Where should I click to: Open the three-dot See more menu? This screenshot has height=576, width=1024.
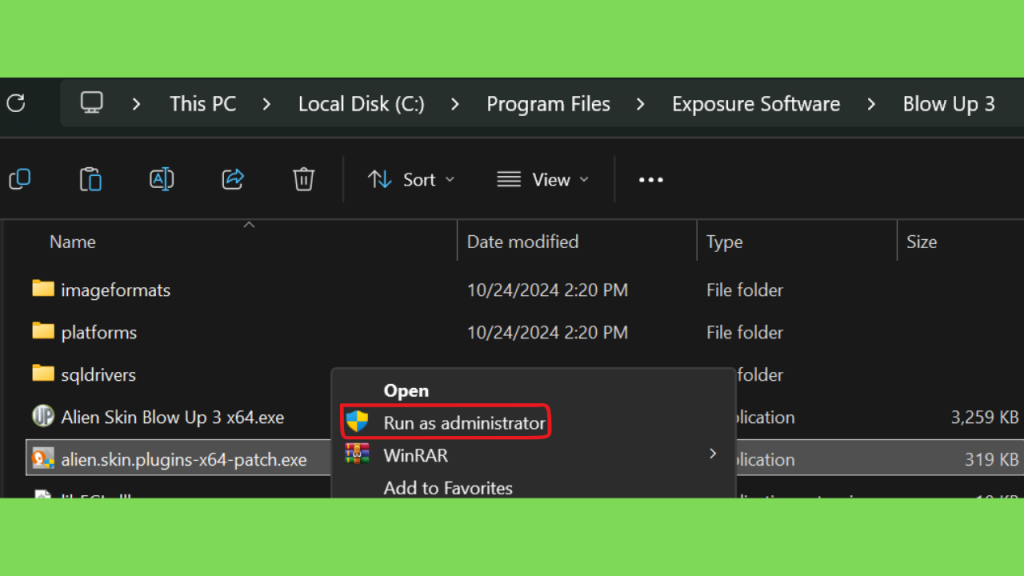pyautogui.click(x=650, y=180)
